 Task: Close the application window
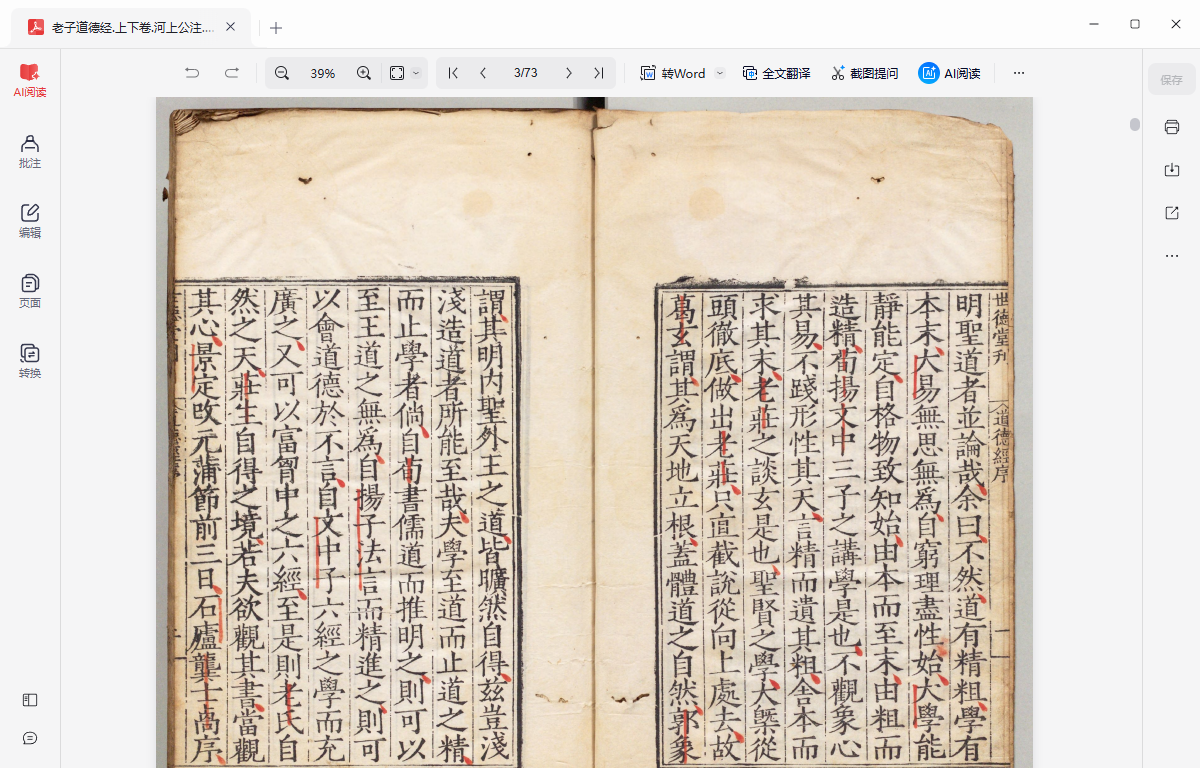(1178, 24)
